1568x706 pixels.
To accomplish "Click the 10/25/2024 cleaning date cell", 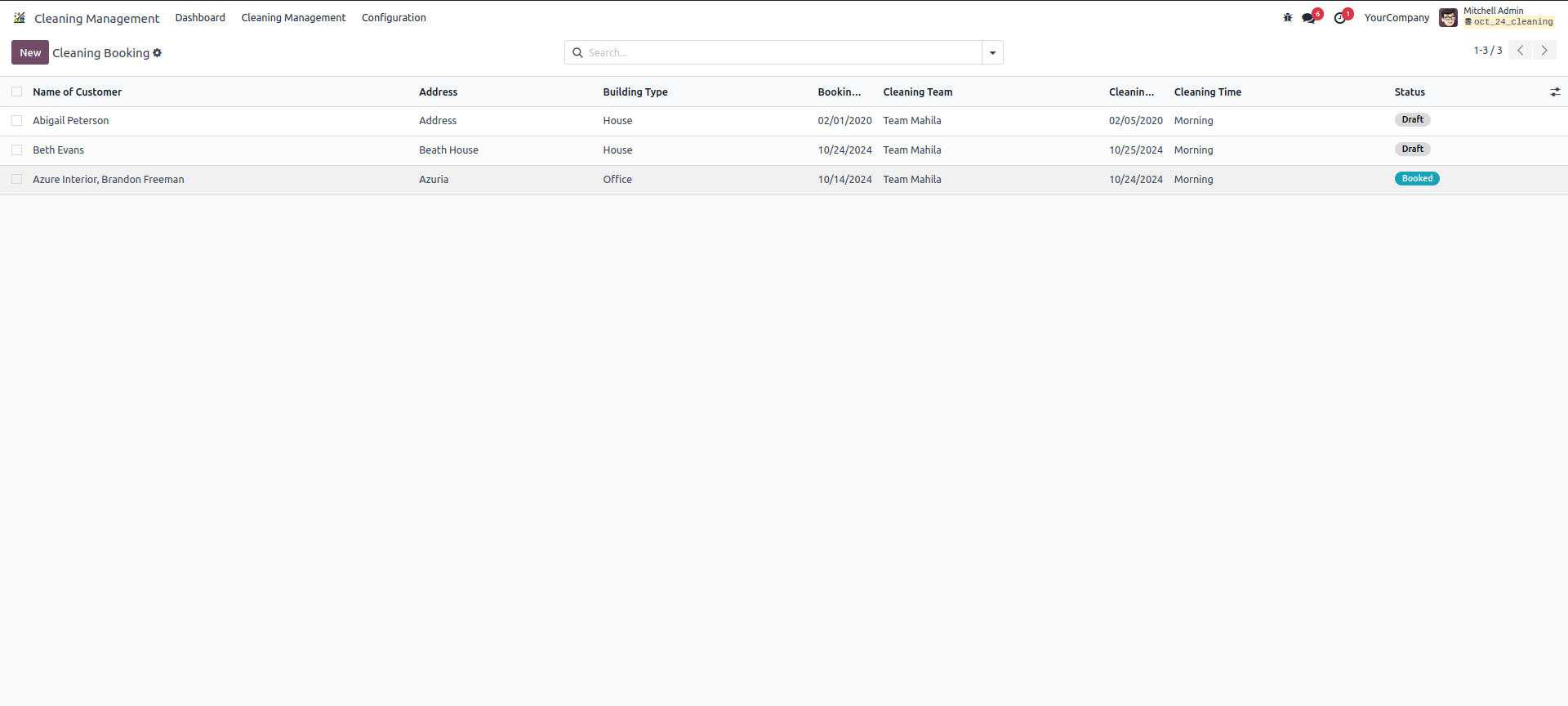I will tap(1136, 150).
